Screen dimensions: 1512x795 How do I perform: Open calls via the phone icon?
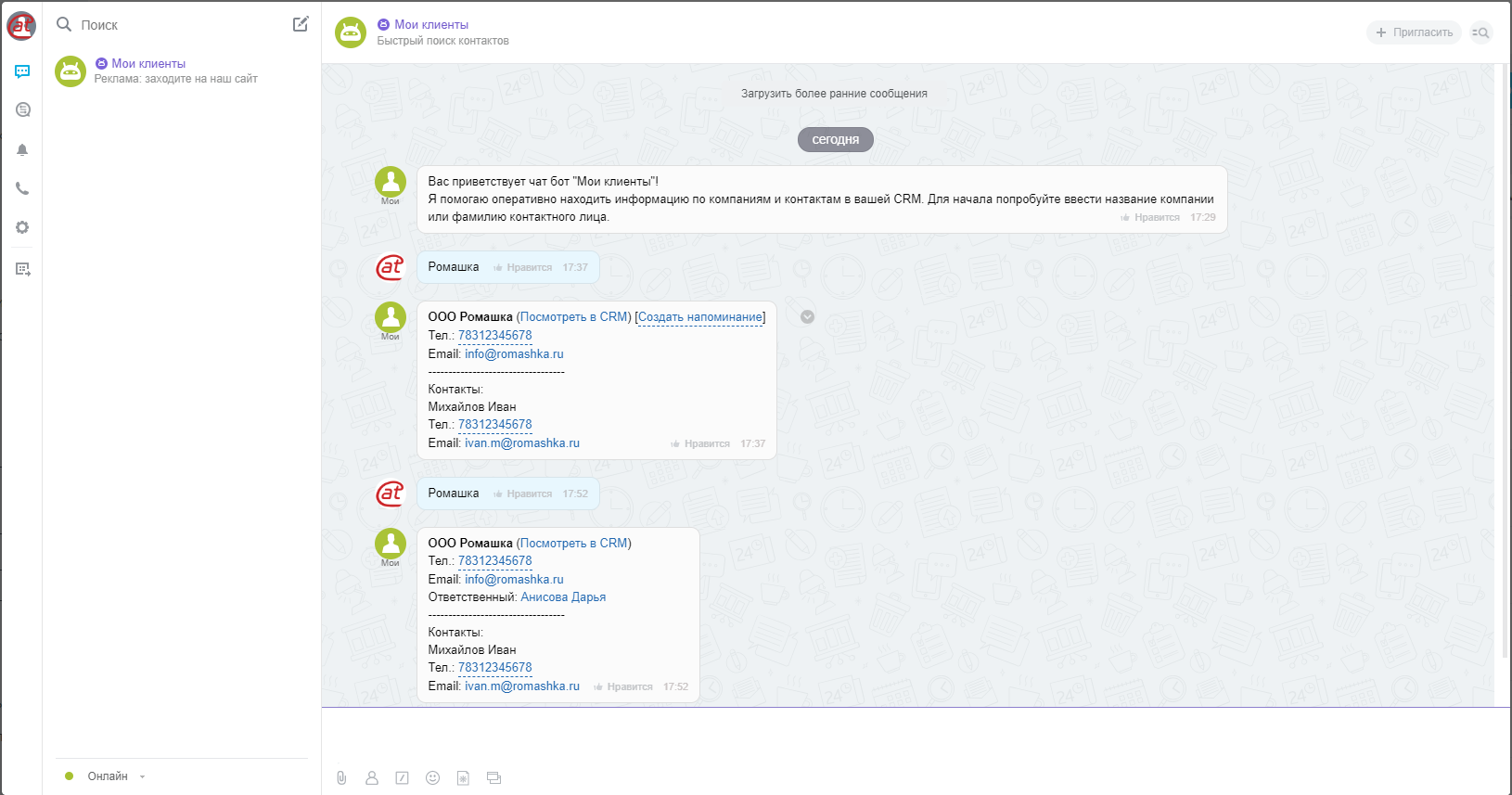click(x=22, y=188)
